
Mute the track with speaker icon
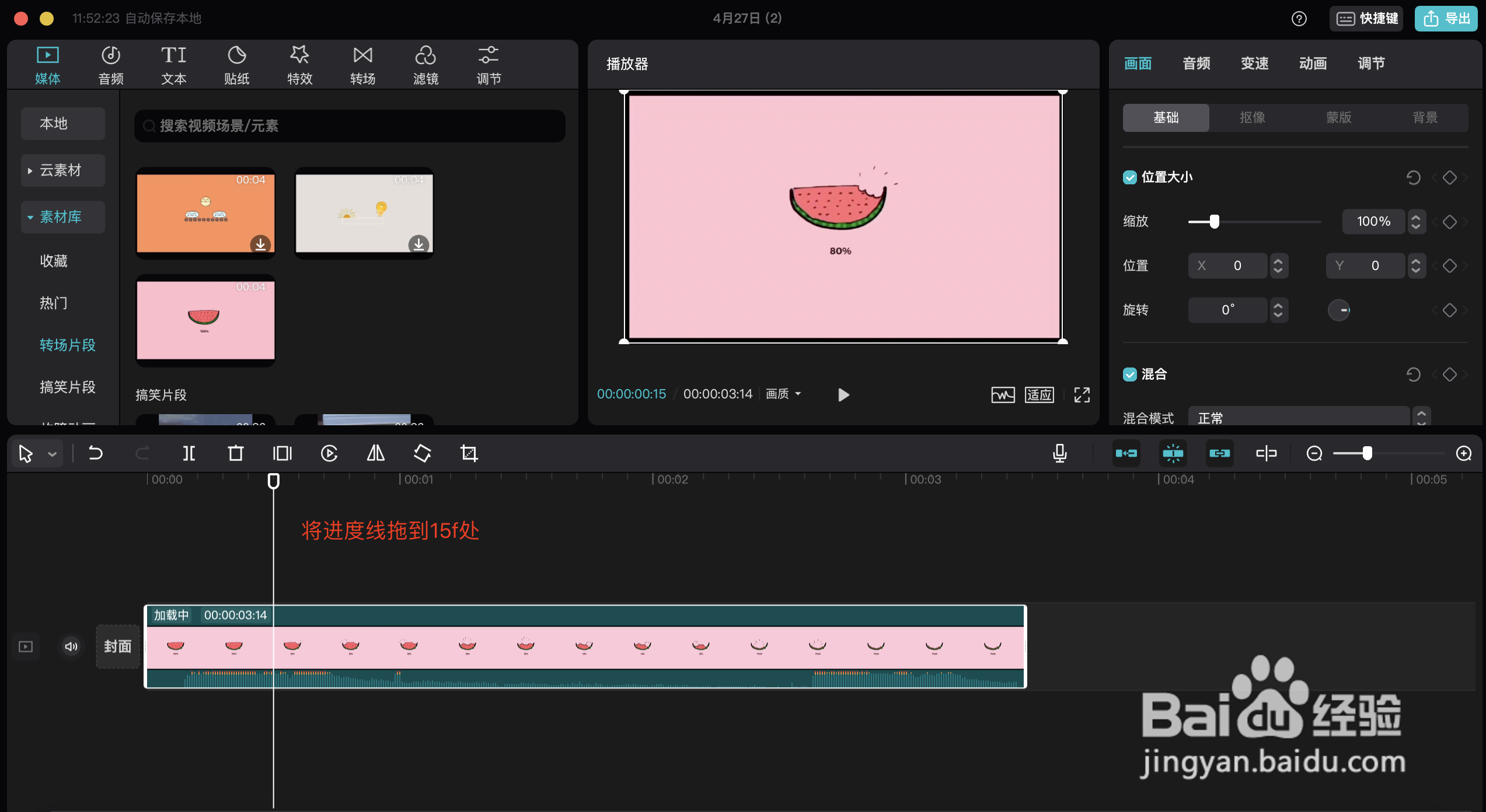(x=71, y=646)
